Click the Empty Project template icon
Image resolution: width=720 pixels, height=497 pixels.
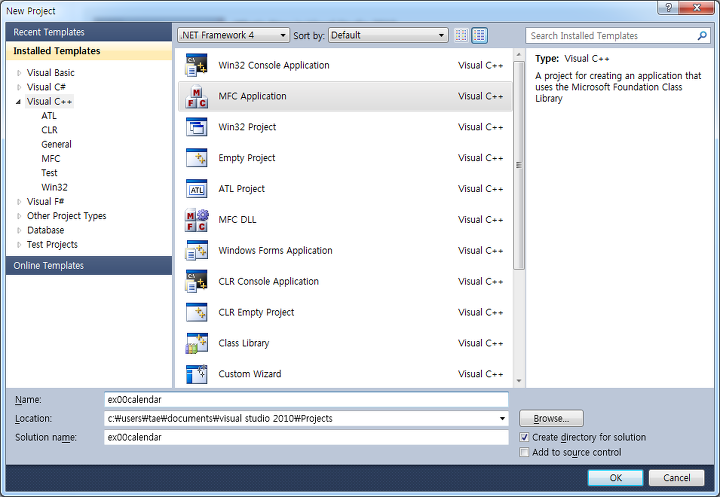coord(197,158)
